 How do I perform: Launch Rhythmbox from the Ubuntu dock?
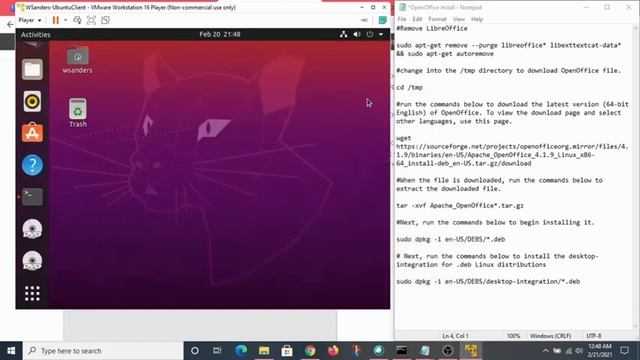(x=32, y=101)
